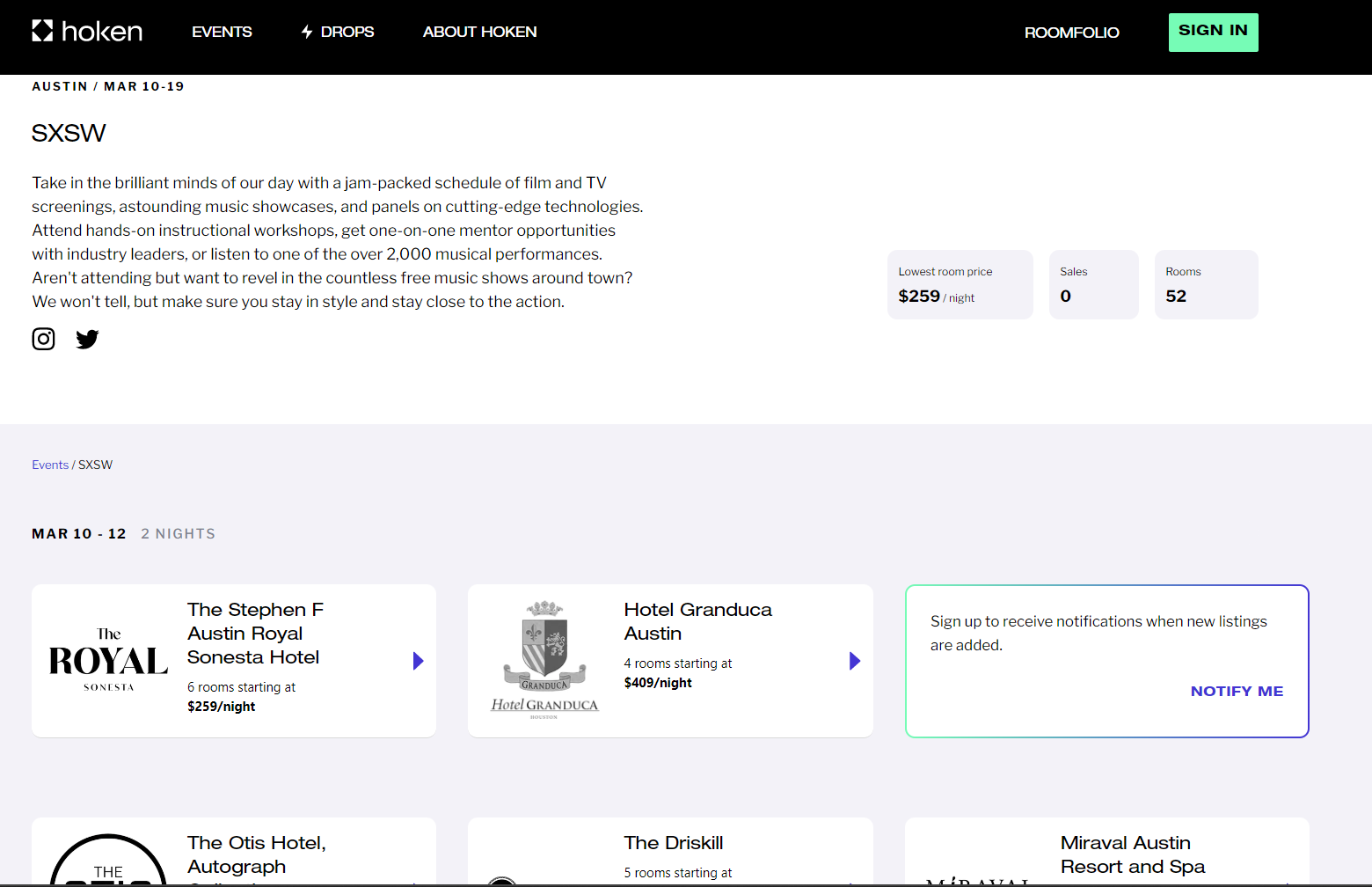The height and width of the screenshot is (887, 1372).
Task: Click the Hoken logo icon
Action: [x=42, y=32]
